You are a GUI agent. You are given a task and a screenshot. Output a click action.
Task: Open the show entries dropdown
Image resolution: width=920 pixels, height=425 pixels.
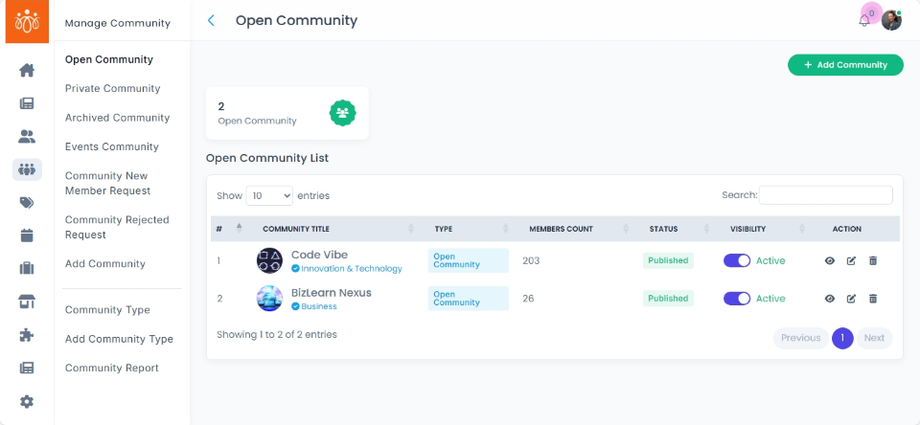tap(269, 196)
